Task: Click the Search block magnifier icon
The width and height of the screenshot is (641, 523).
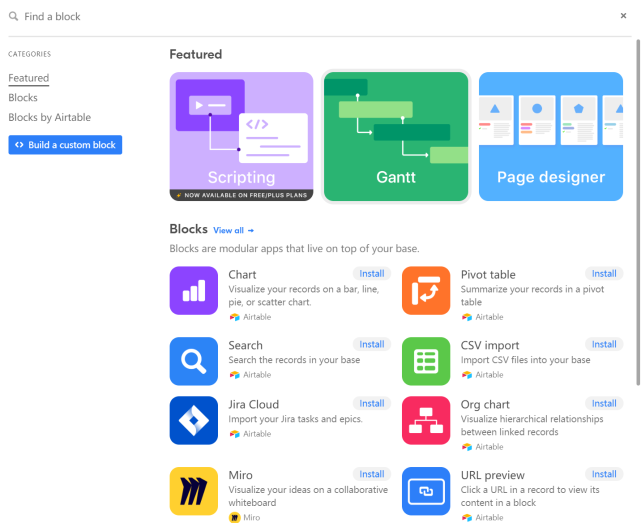Action: (x=194, y=361)
